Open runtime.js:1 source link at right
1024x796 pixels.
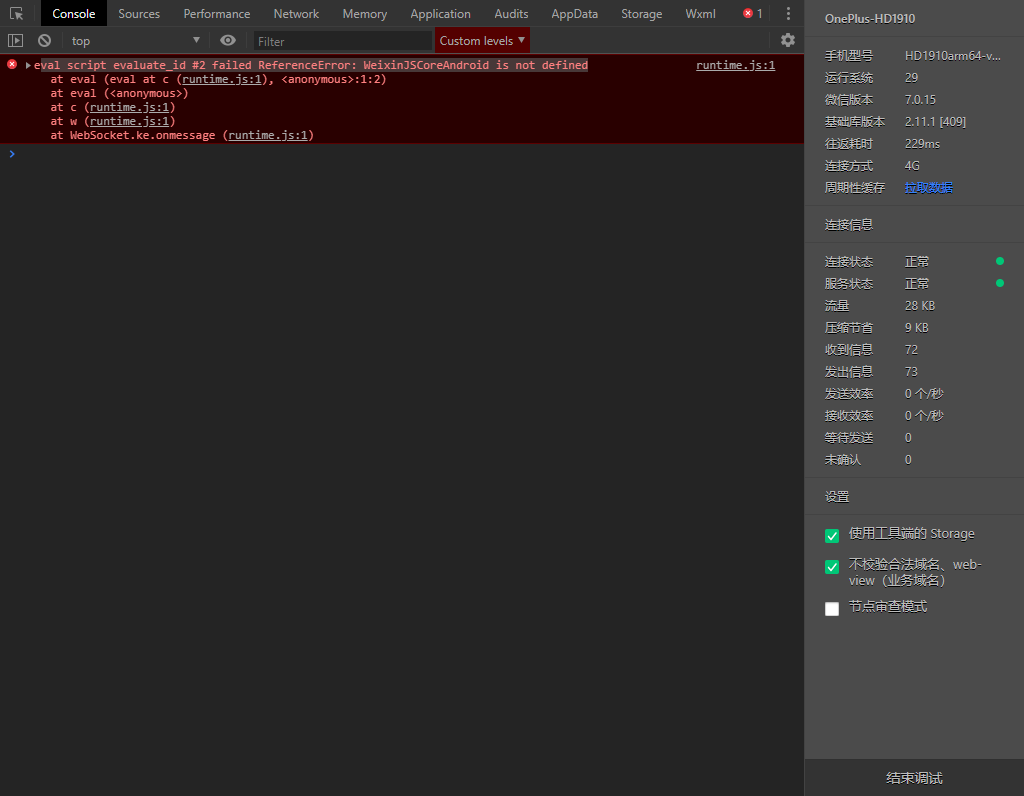click(x=735, y=65)
